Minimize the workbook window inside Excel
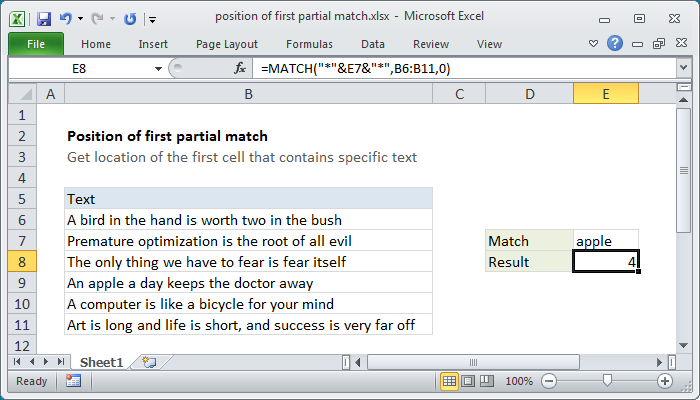This screenshot has width=700, height=400. coord(638,44)
